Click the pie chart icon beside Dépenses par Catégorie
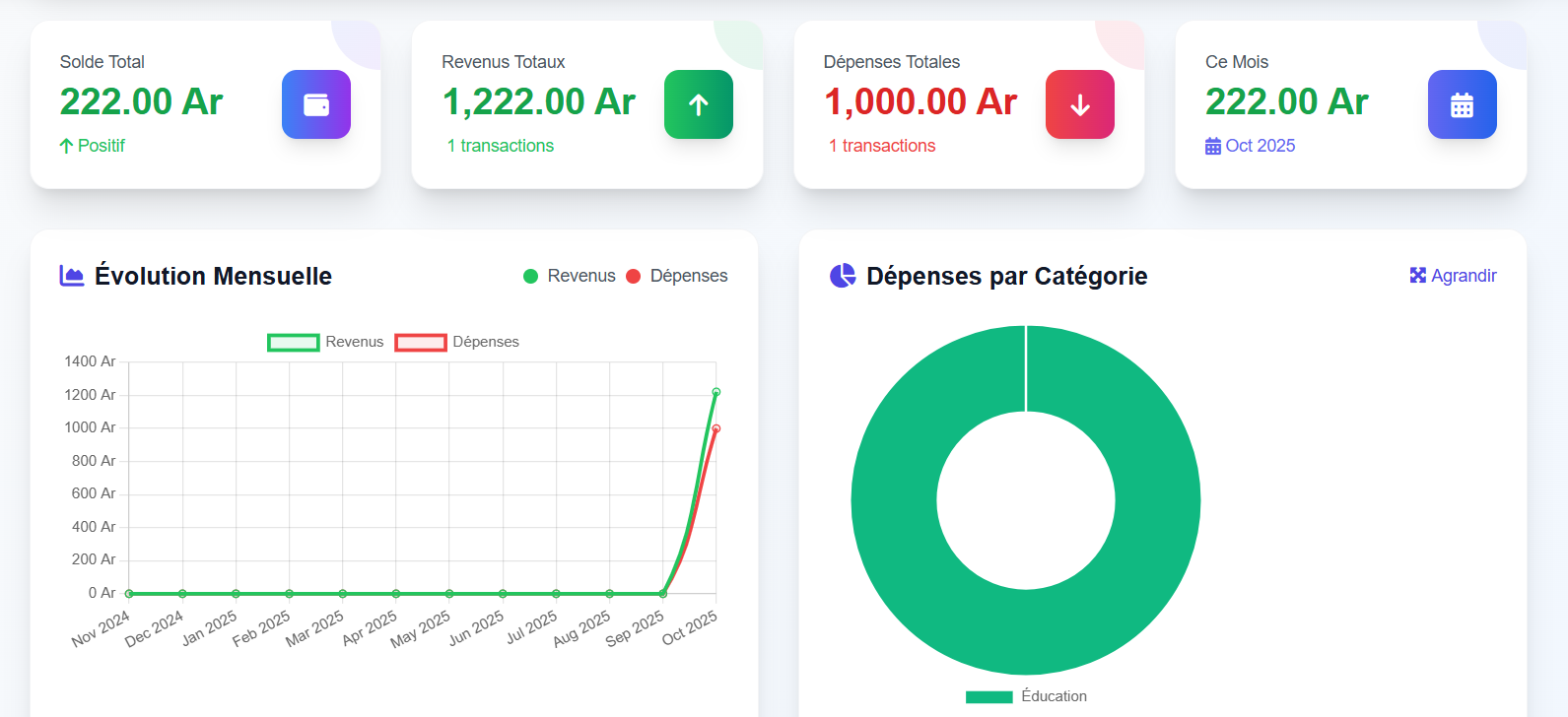The height and width of the screenshot is (717, 1568). point(843,276)
